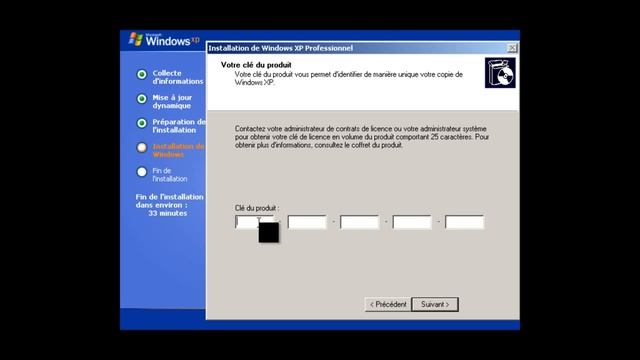Click the "Collecte d'informations" step text

coord(178,77)
